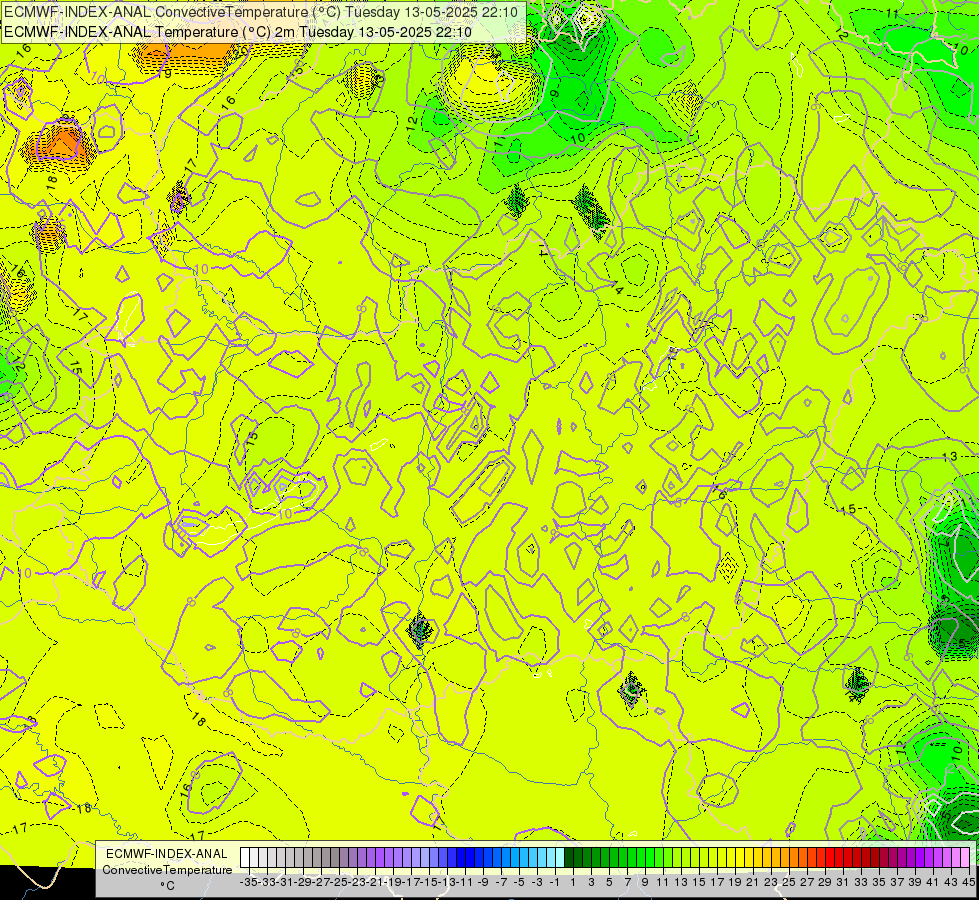
Task: Click the '3' legend scale value
Action: (x=591, y=882)
